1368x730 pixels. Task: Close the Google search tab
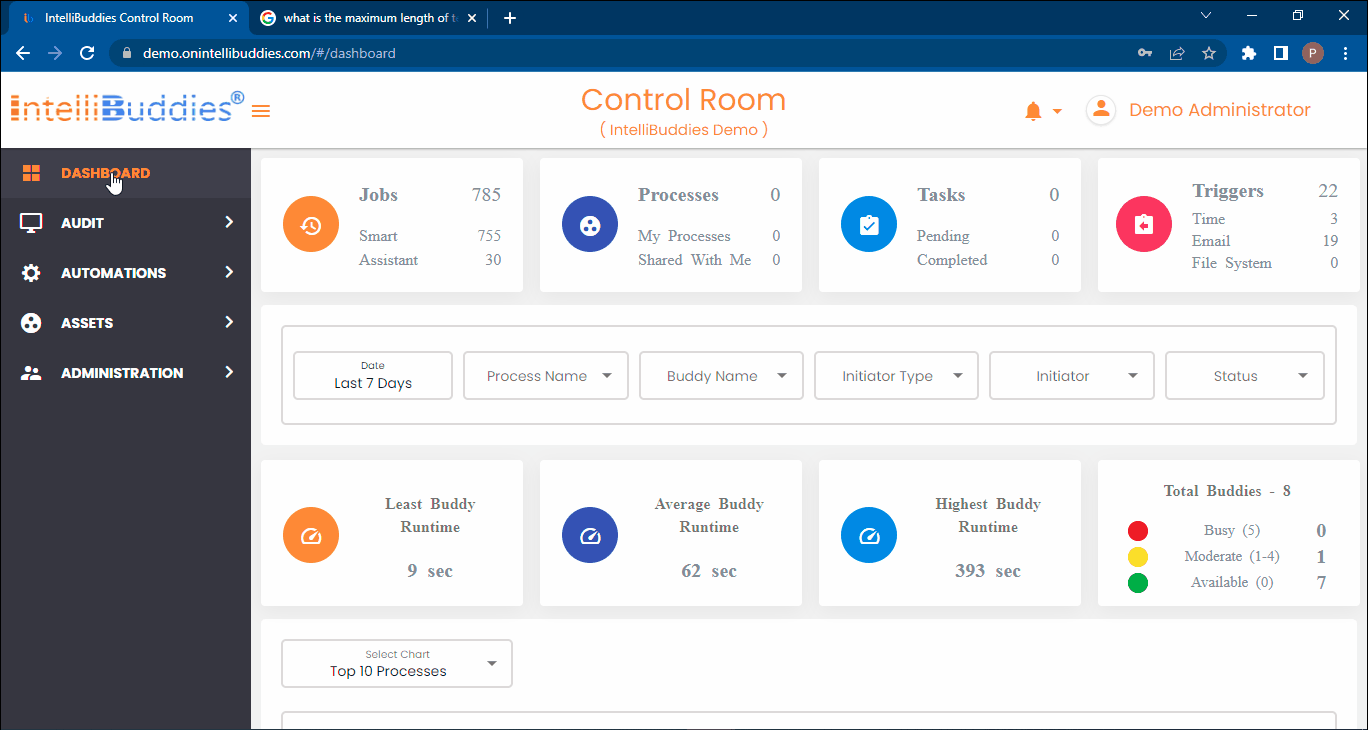(x=472, y=18)
